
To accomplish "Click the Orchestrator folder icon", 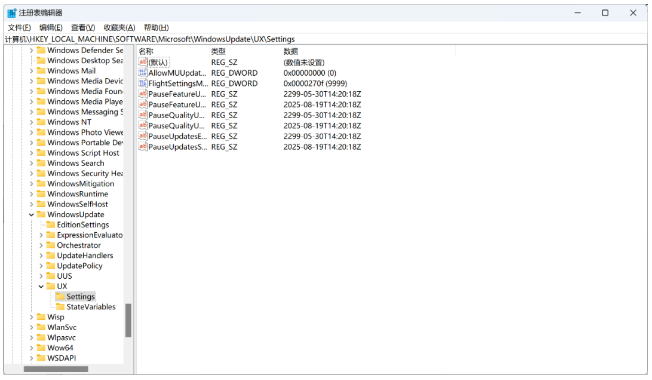I will click(x=51, y=245).
